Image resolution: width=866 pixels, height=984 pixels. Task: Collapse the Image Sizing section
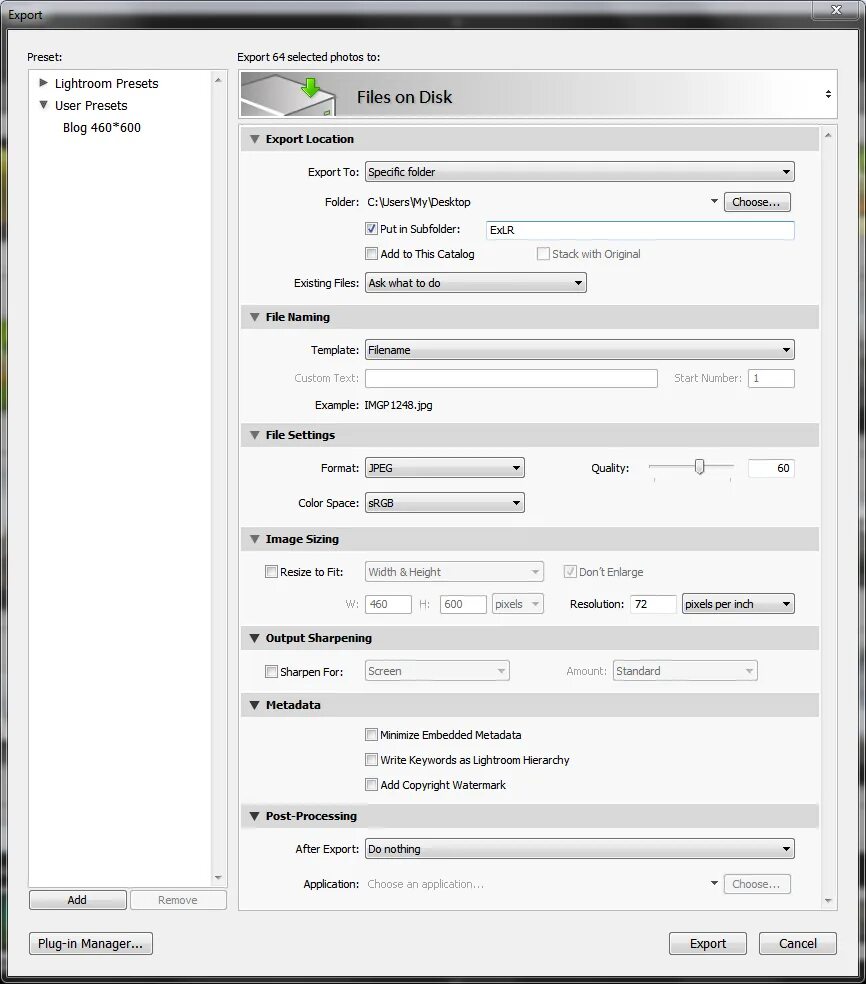(255, 539)
